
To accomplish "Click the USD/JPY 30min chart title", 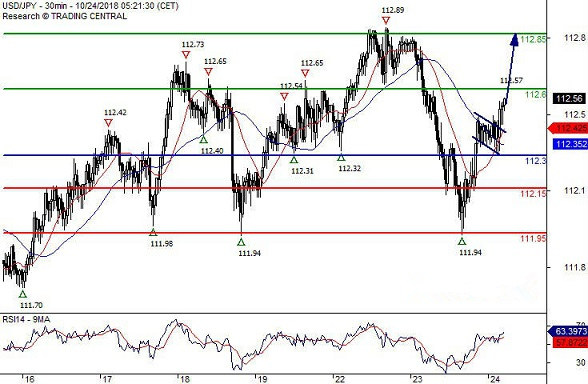I will (x=90, y=6).
